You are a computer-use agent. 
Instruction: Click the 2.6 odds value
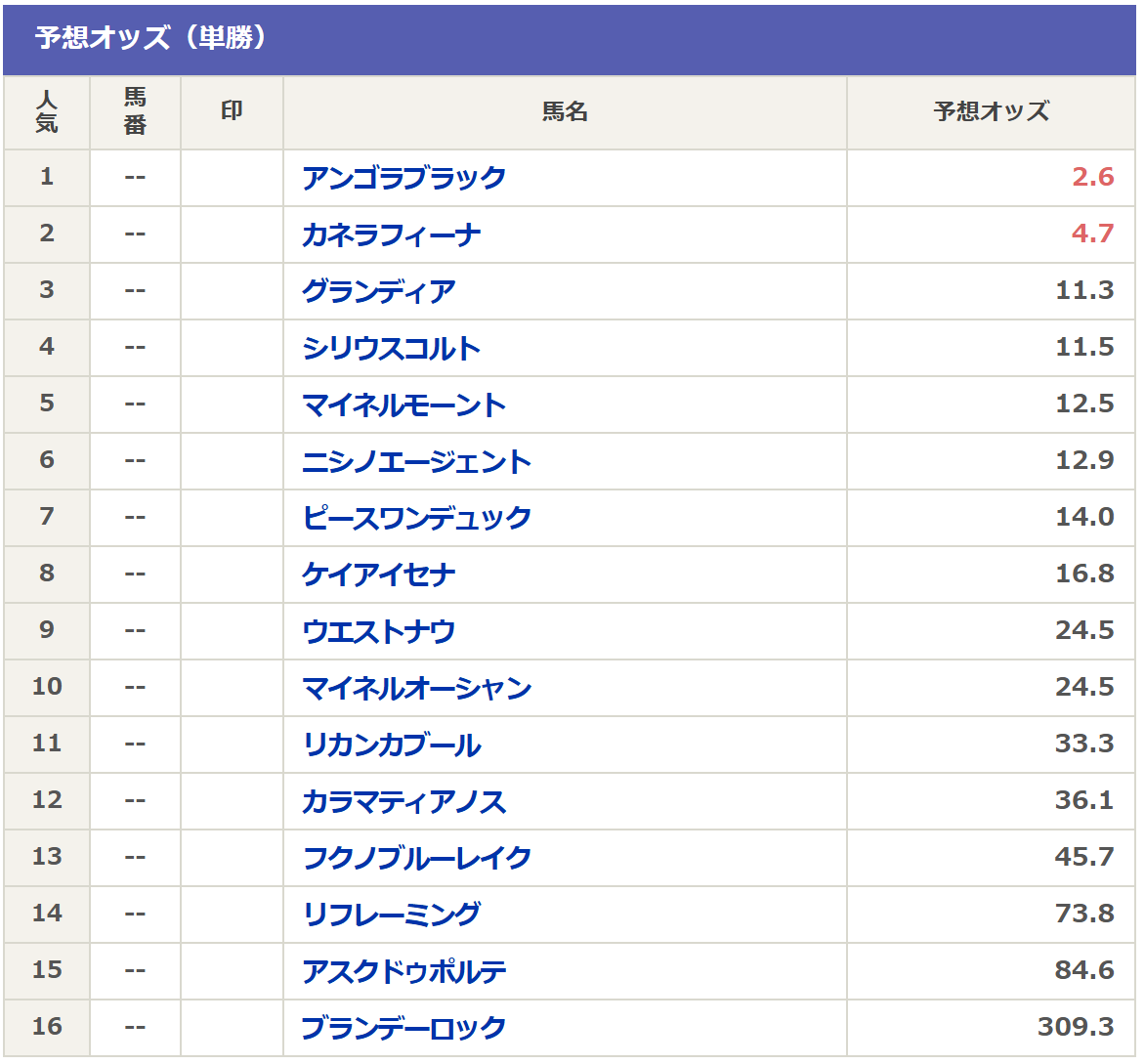tap(1092, 177)
